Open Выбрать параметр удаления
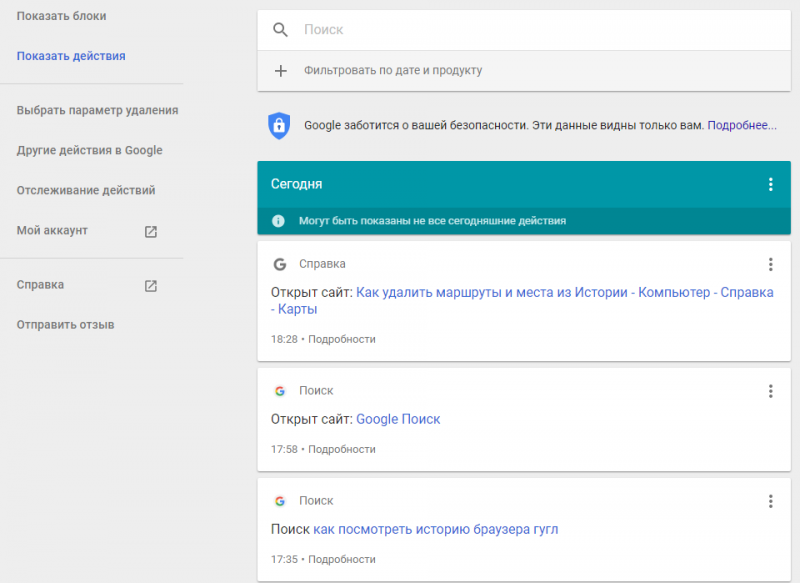The image size is (800, 583). 97,110
